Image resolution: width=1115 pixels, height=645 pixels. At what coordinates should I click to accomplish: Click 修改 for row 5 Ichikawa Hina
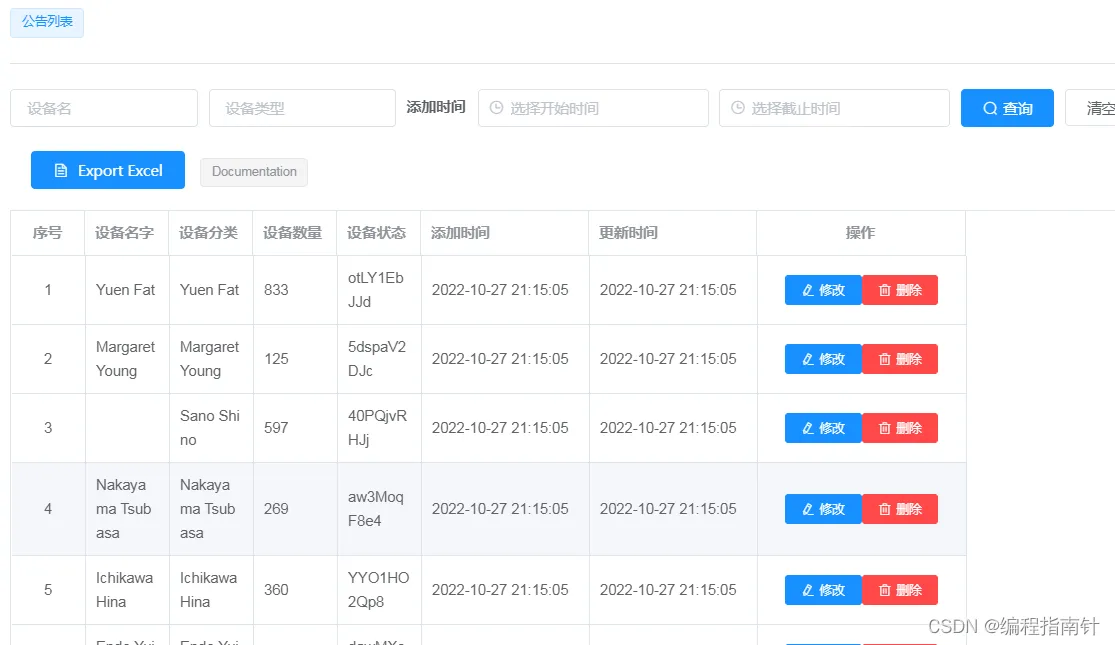pos(823,590)
